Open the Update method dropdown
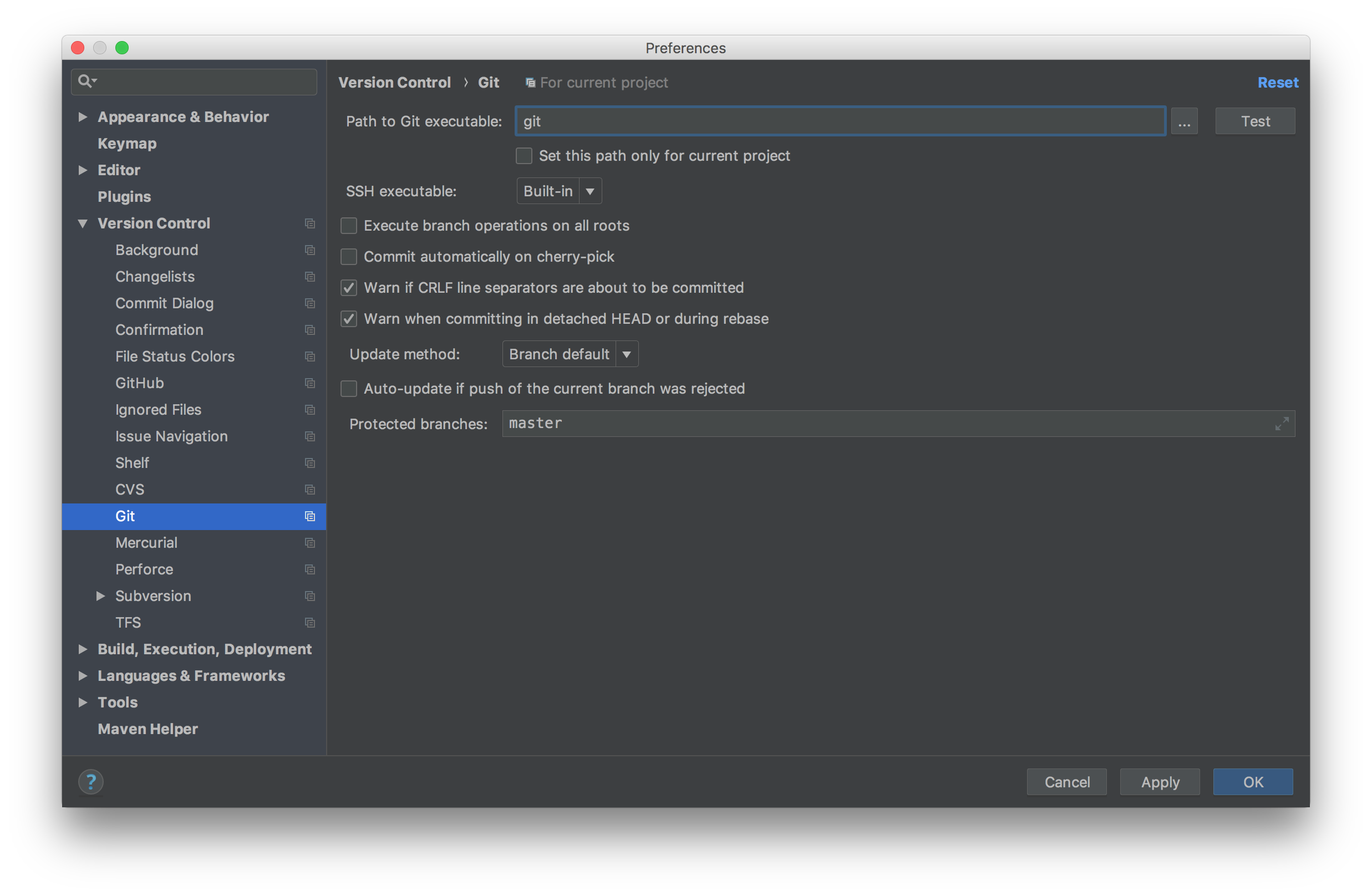Viewport: 1372px width, 896px height. click(570, 354)
